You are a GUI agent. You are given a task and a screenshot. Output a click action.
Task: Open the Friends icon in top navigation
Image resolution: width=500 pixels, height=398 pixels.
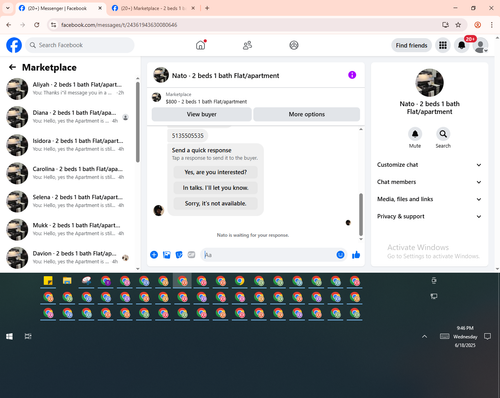(x=247, y=45)
